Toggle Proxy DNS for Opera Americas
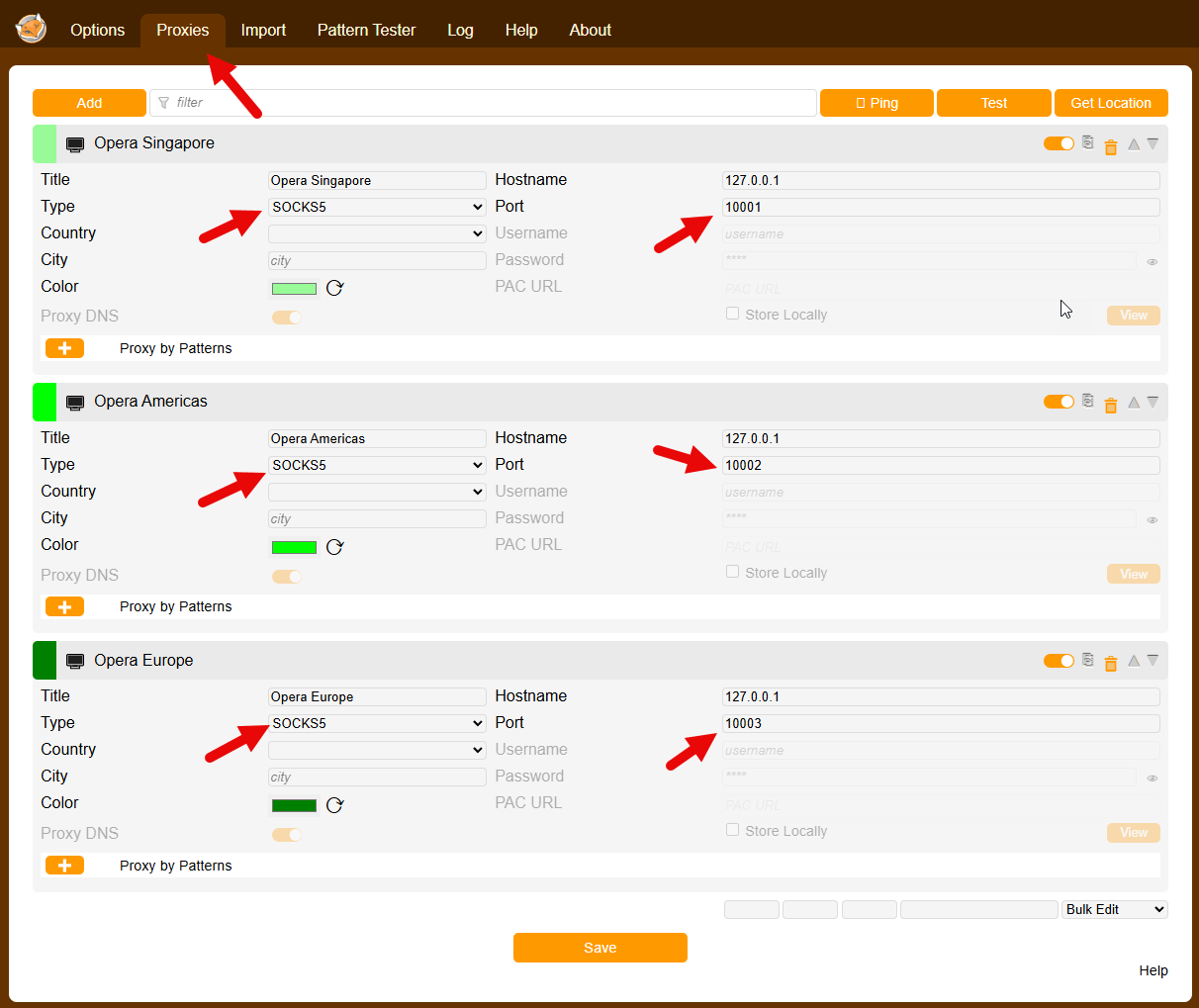Viewport: 1199px width, 1008px height. tap(287, 577)
